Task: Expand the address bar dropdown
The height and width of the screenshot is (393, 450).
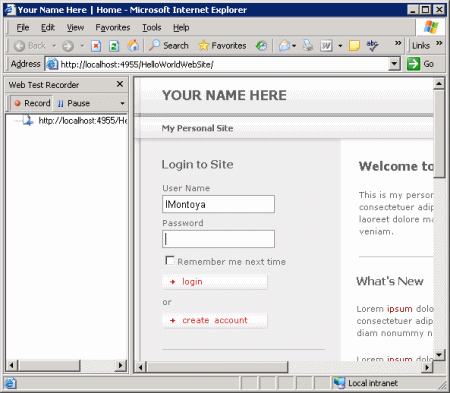Action: 394,64
